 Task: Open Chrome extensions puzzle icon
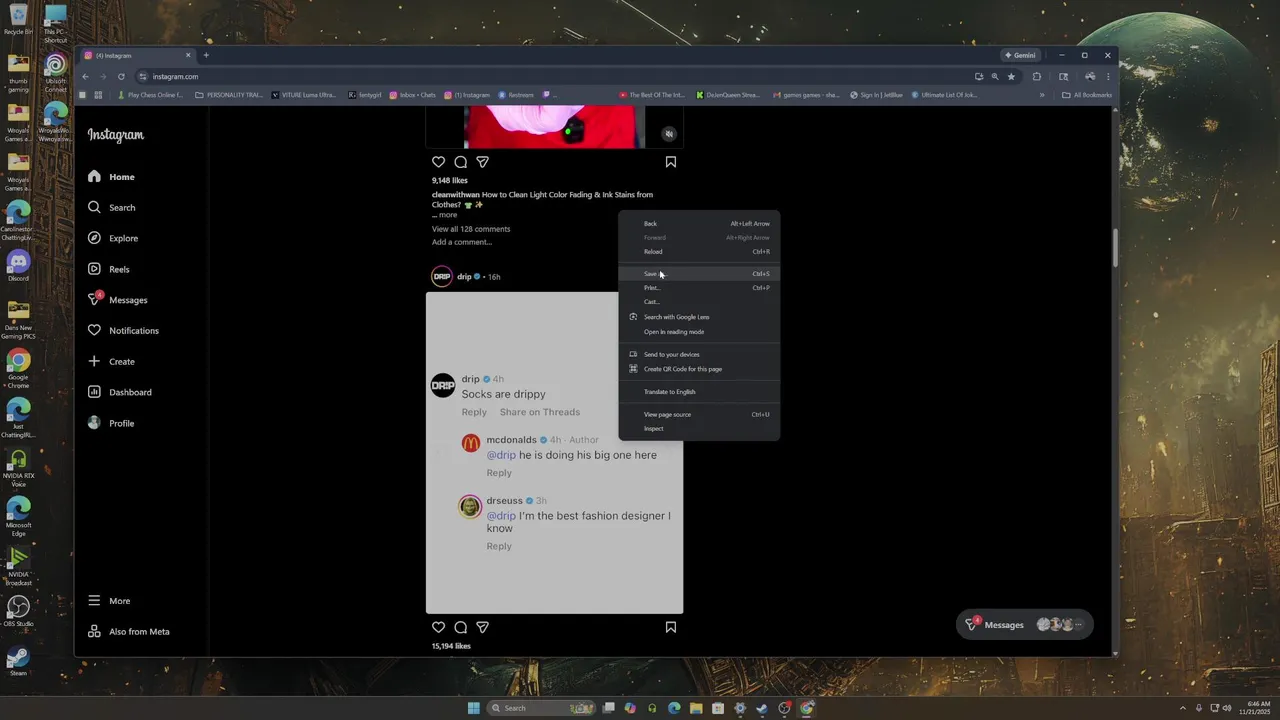click(1037, 77)
